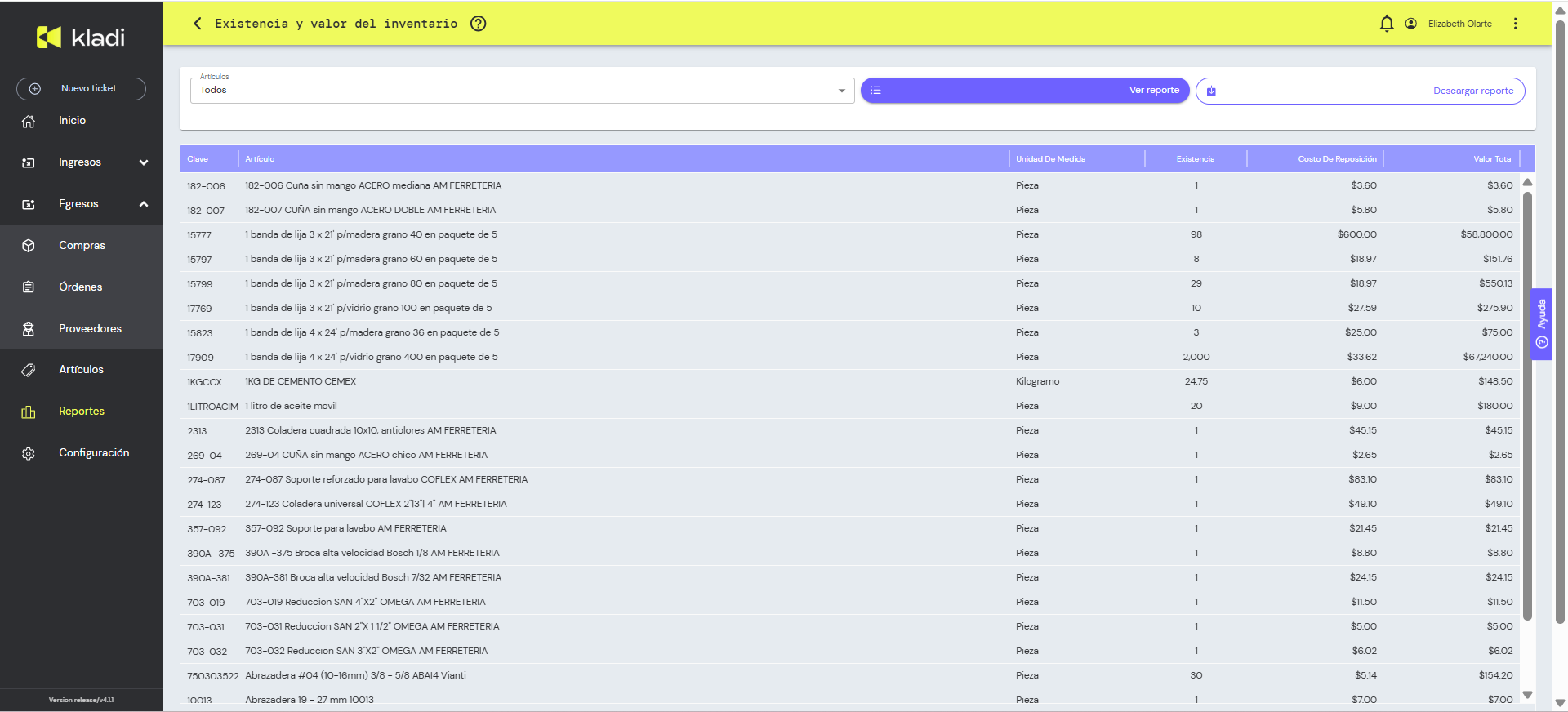Click the table vertical scrollbar thumb
Image resolution: width=1568 pixels, height=712 pixels.
coord(1527,406)
